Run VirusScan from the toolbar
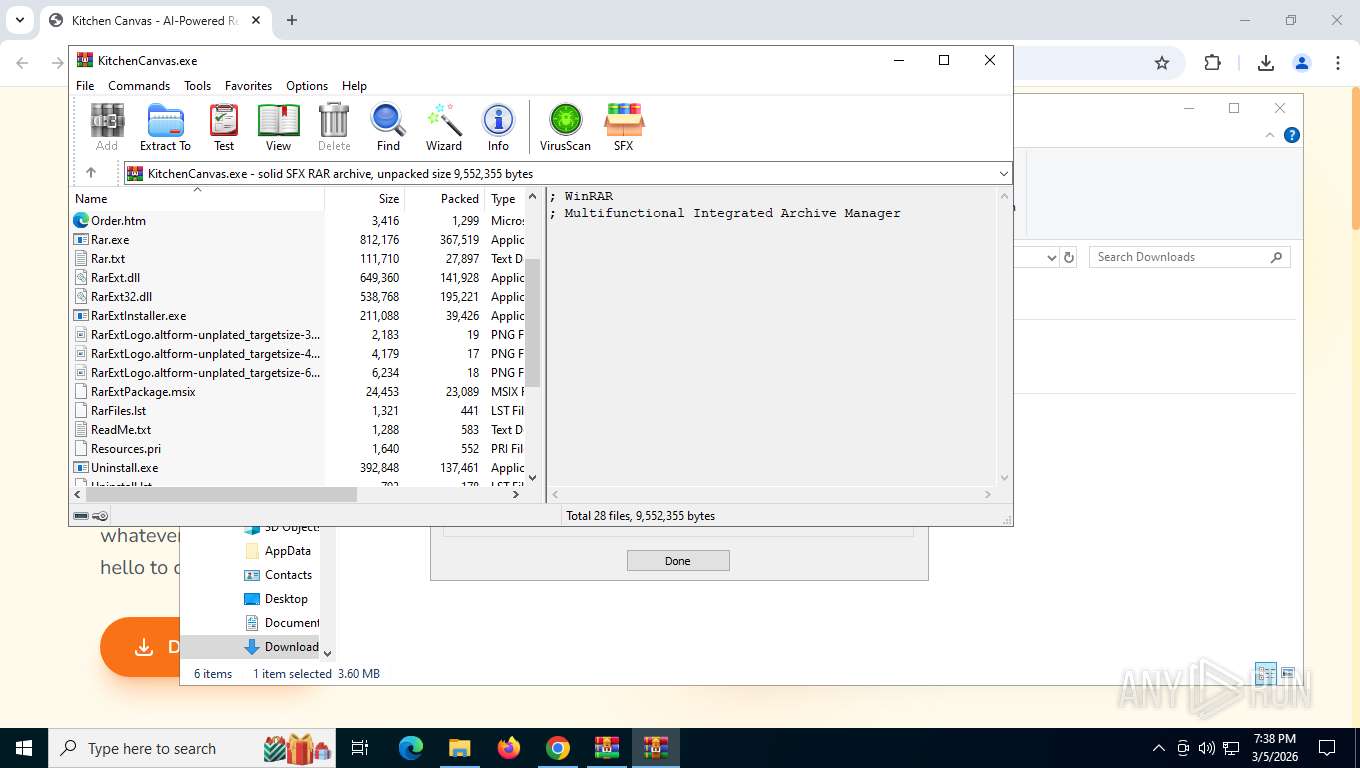Screen dimensions: 1360x768 [x=565, y=127]
